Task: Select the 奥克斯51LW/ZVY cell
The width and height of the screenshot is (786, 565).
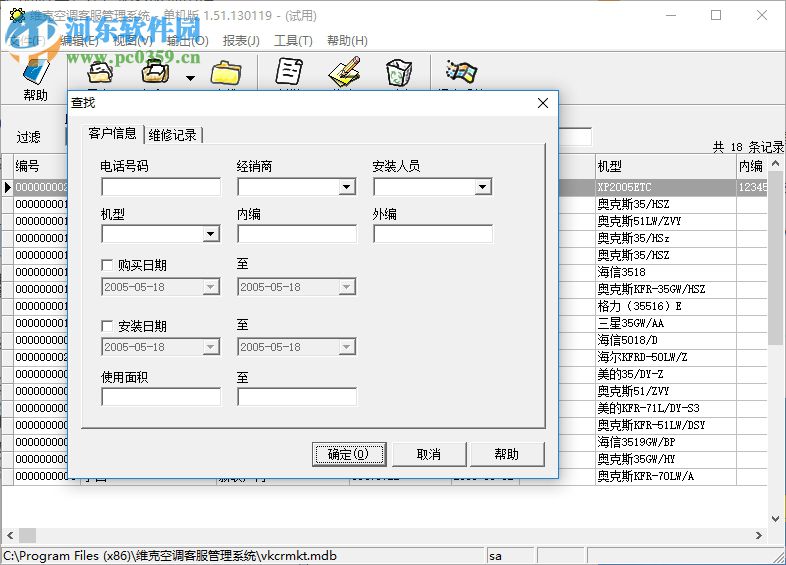Action: (666, 221)
